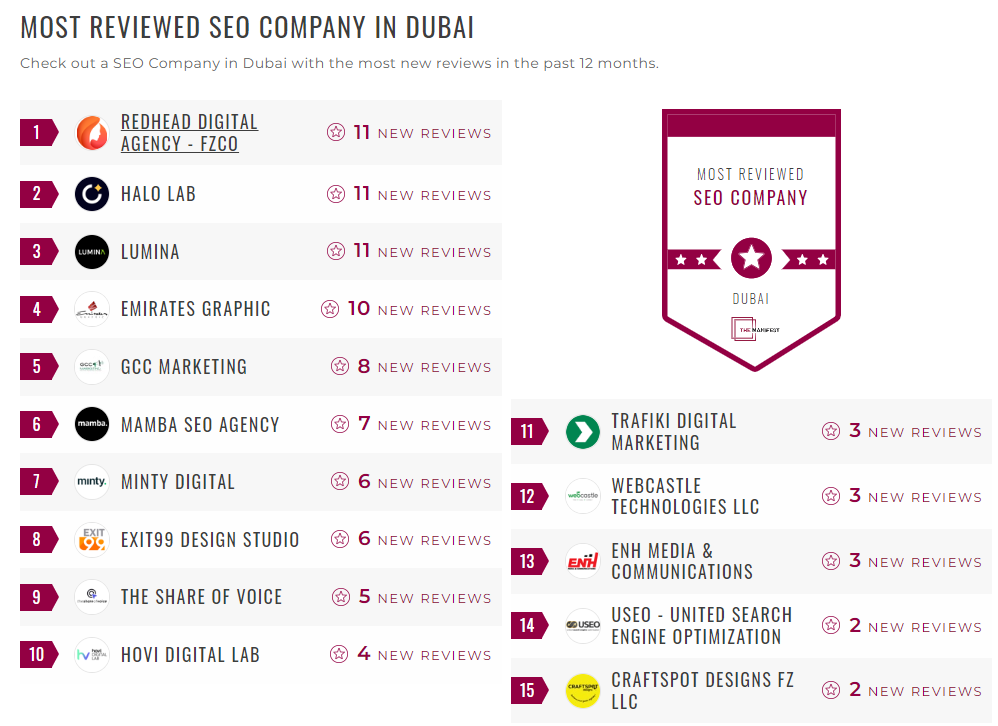Screen dimensions: 998x726
Task: Select the Halo Lab circular logo
Action: pos(91,194)
